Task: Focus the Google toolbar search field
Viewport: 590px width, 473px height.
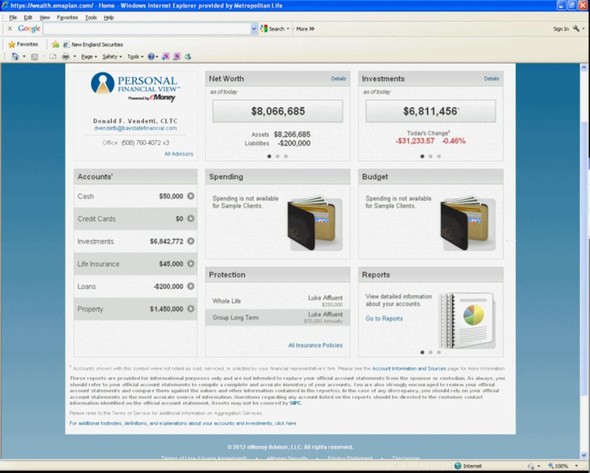Action: click(147, 29)
